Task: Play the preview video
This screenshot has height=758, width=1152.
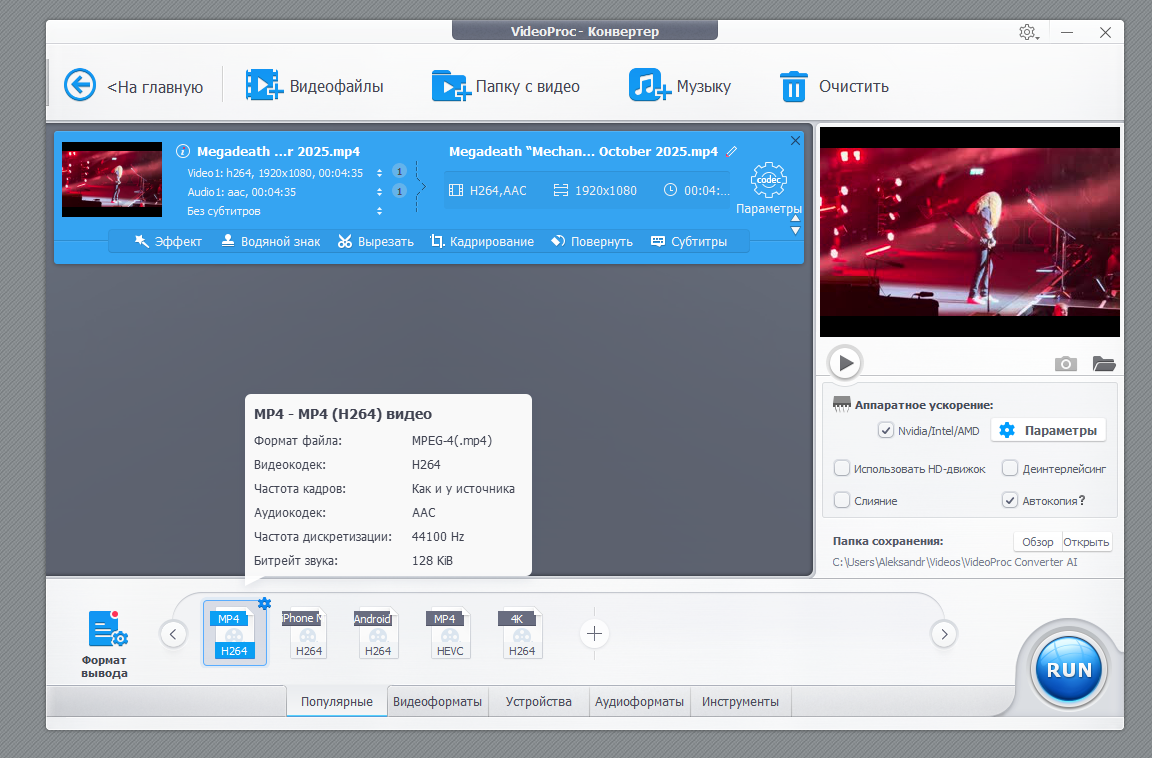Action: [845, 363]
